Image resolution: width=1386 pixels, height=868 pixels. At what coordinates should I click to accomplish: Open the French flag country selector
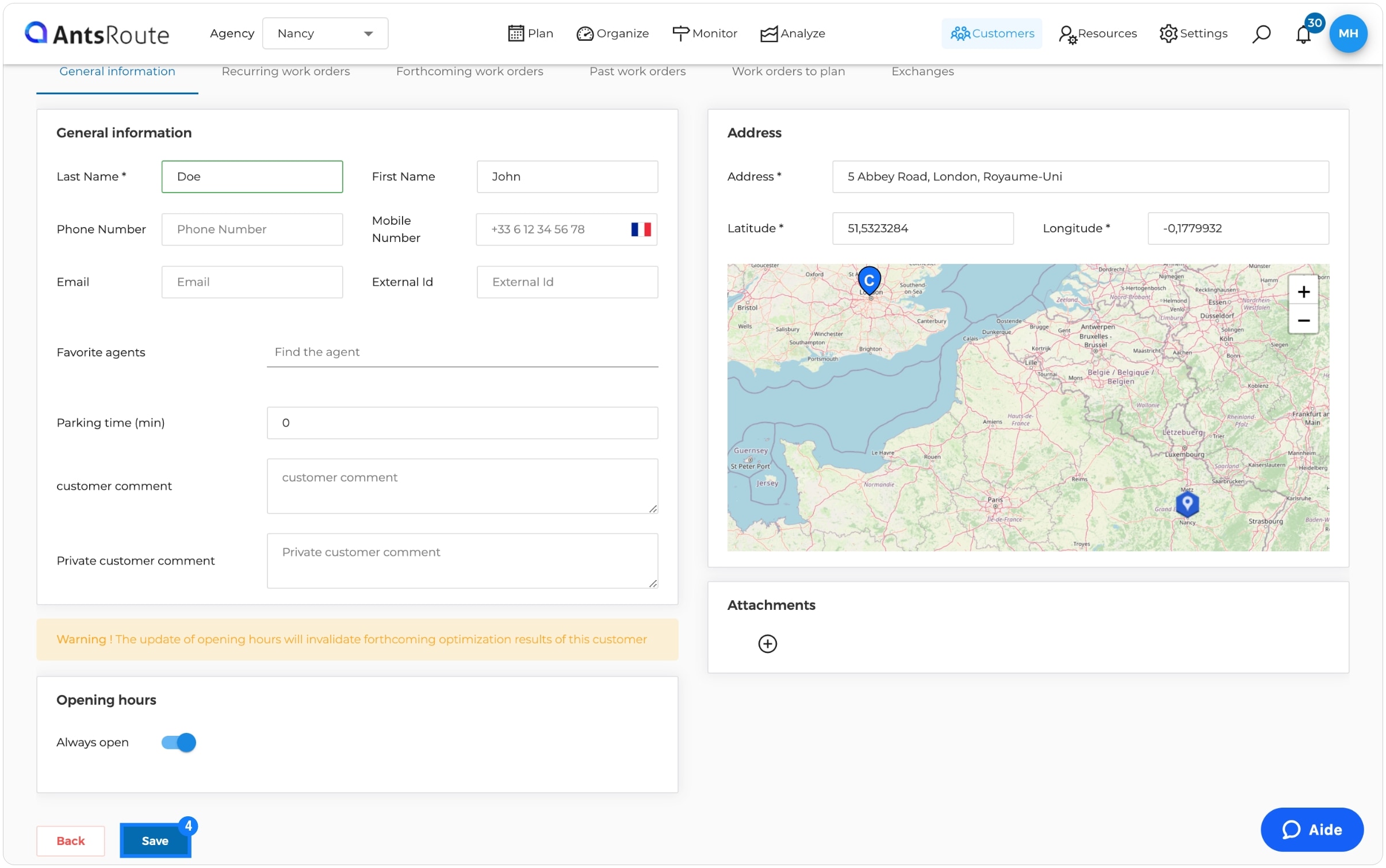click(641, 229)
